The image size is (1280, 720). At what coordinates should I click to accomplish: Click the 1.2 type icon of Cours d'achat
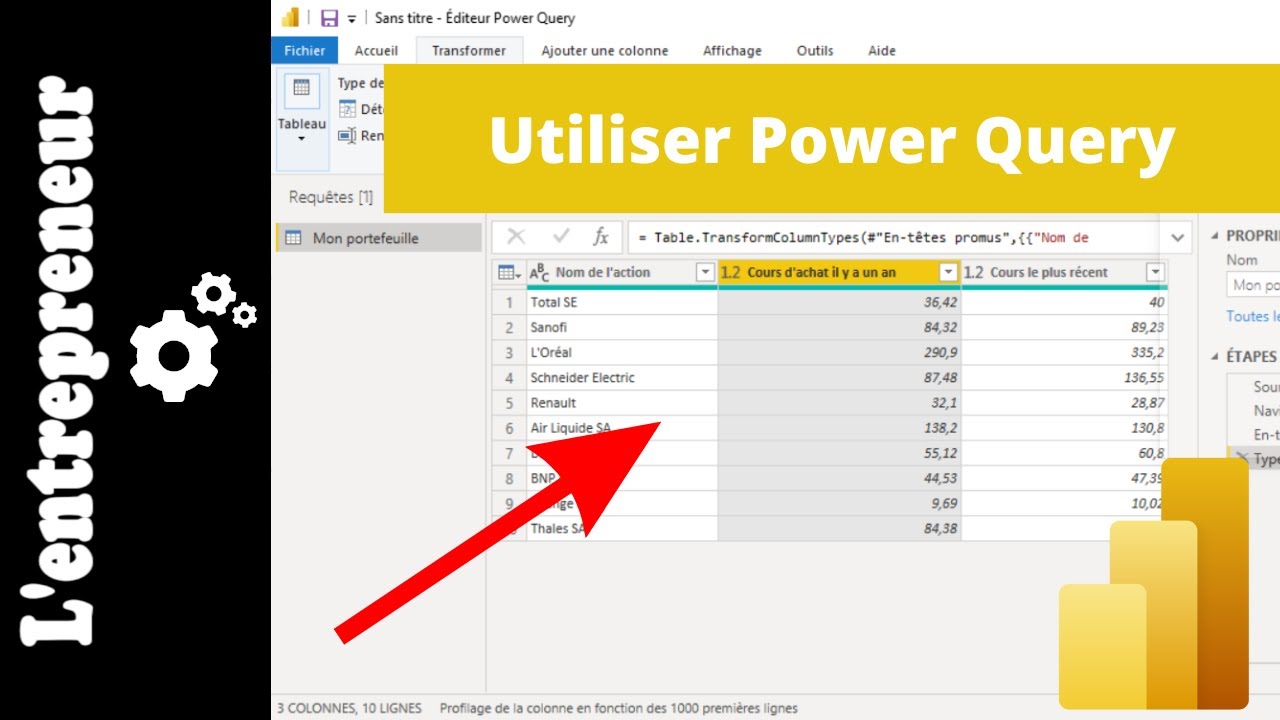point(730,272)
